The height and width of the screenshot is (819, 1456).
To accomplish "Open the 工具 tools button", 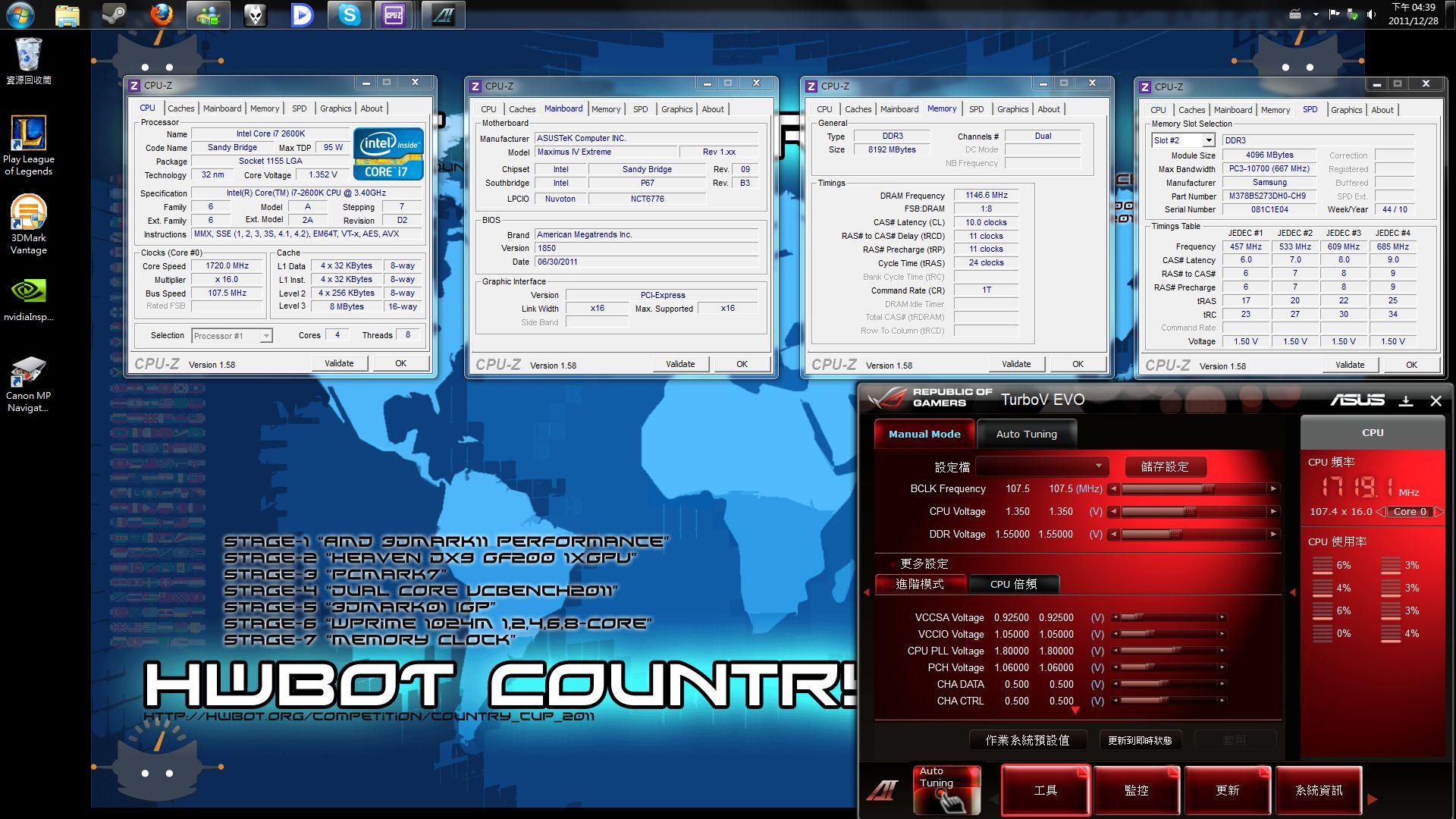I will tap(1045, 790).
